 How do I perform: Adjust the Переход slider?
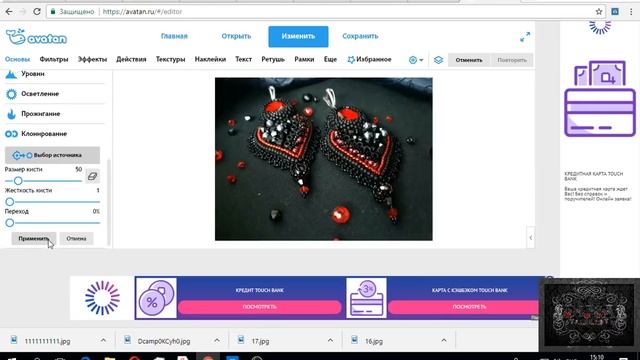(52, 223)
